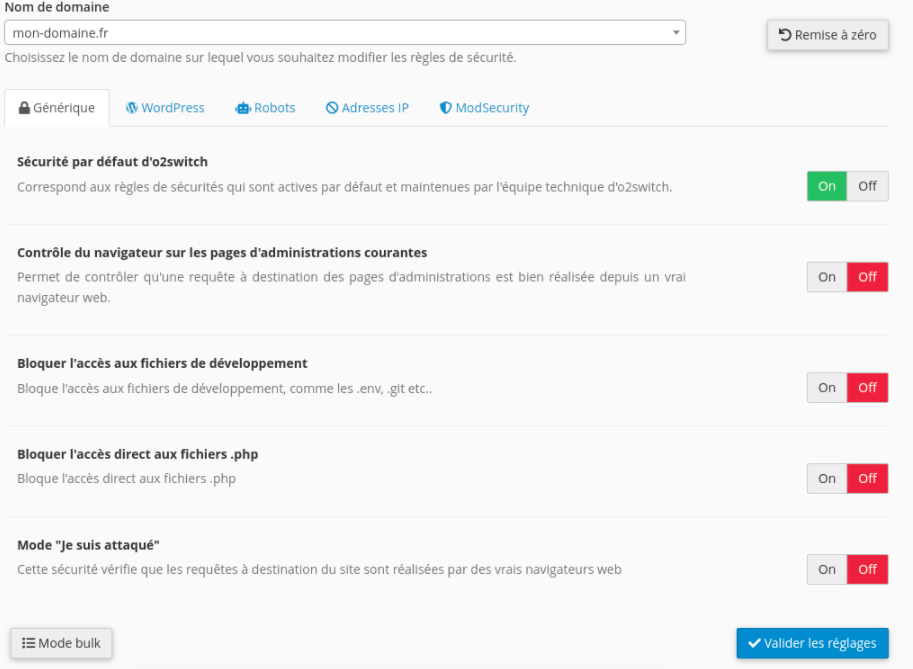The image size is (913, 669).
Task: Click the shield icon beside ModSecurity
Action: [x=445, y=108]
